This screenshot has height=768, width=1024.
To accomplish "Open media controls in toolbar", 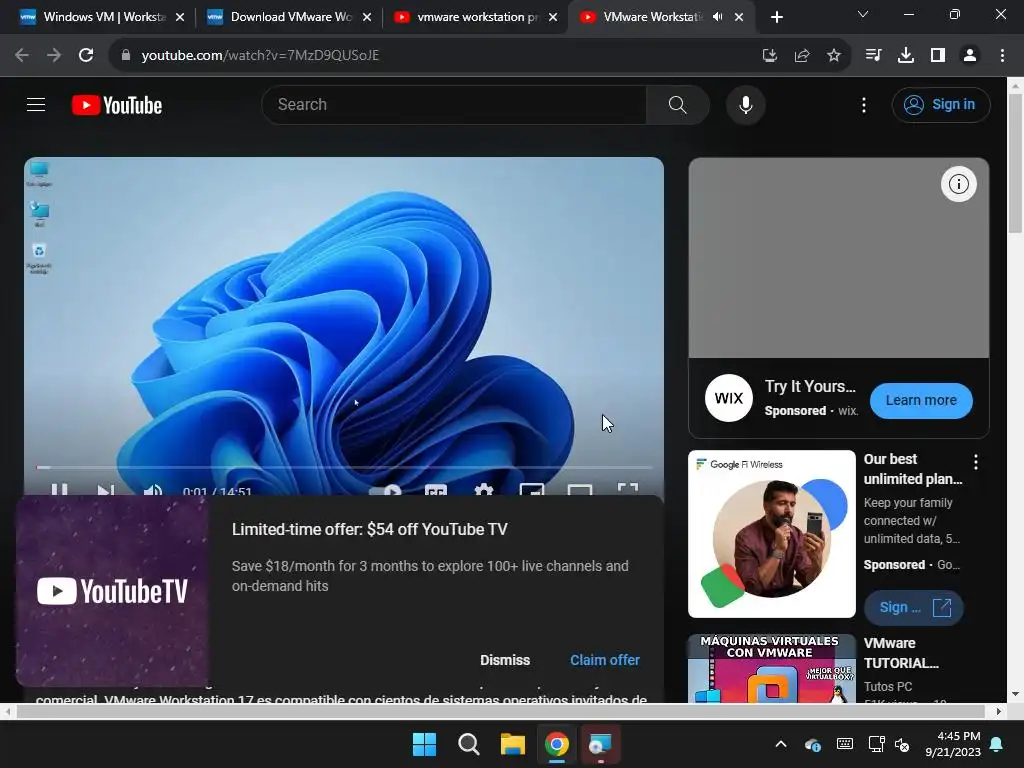I will click(x=873, y=55).
